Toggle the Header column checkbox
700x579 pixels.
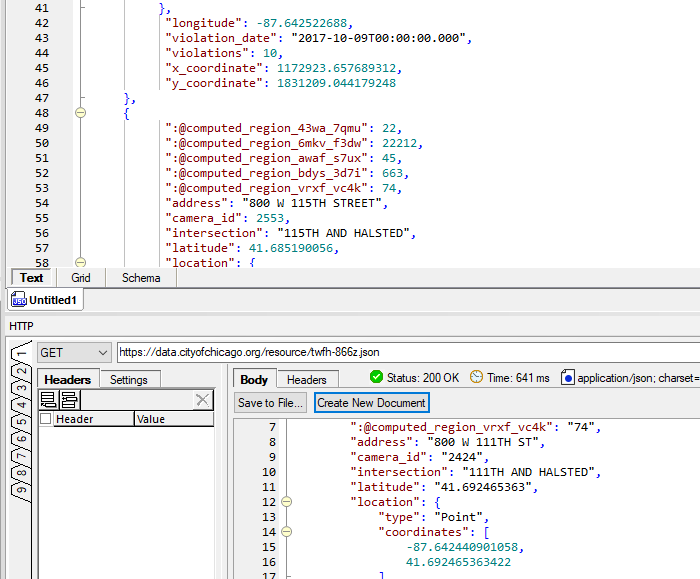point(45,420)
